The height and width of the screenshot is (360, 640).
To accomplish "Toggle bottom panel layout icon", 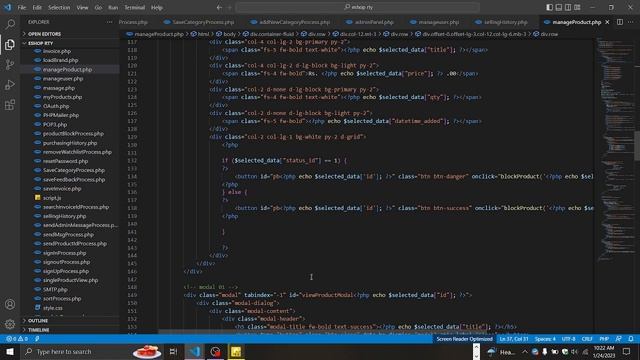I will tap(559, 7).
